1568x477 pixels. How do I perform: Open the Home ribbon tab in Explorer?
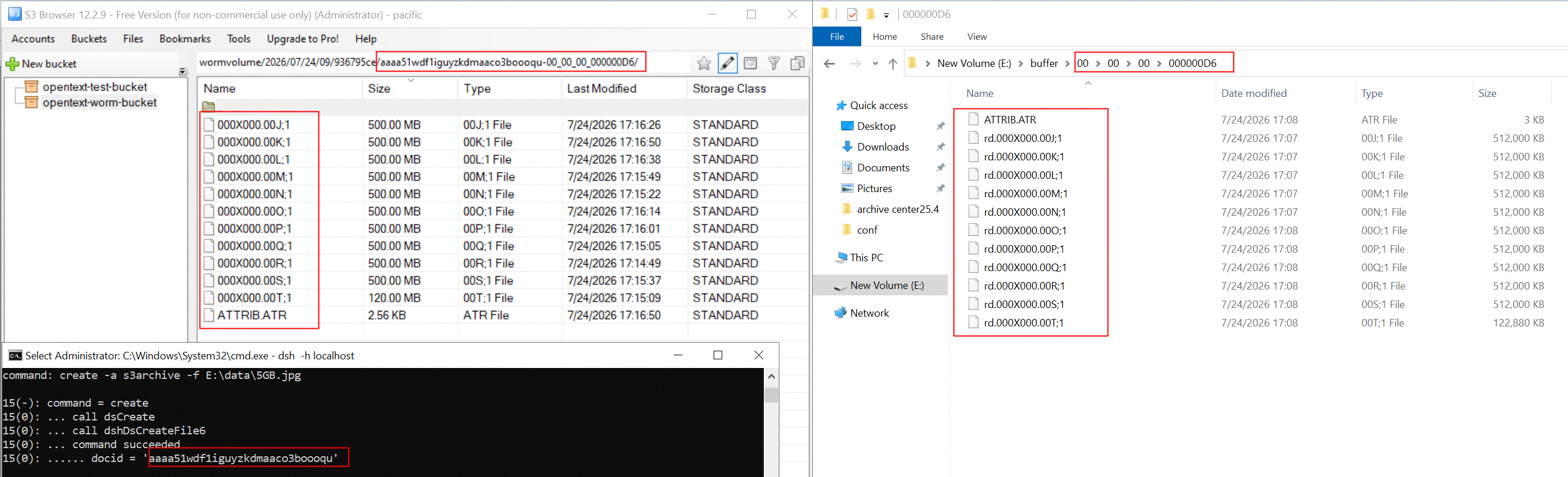[x=884, y=36]
